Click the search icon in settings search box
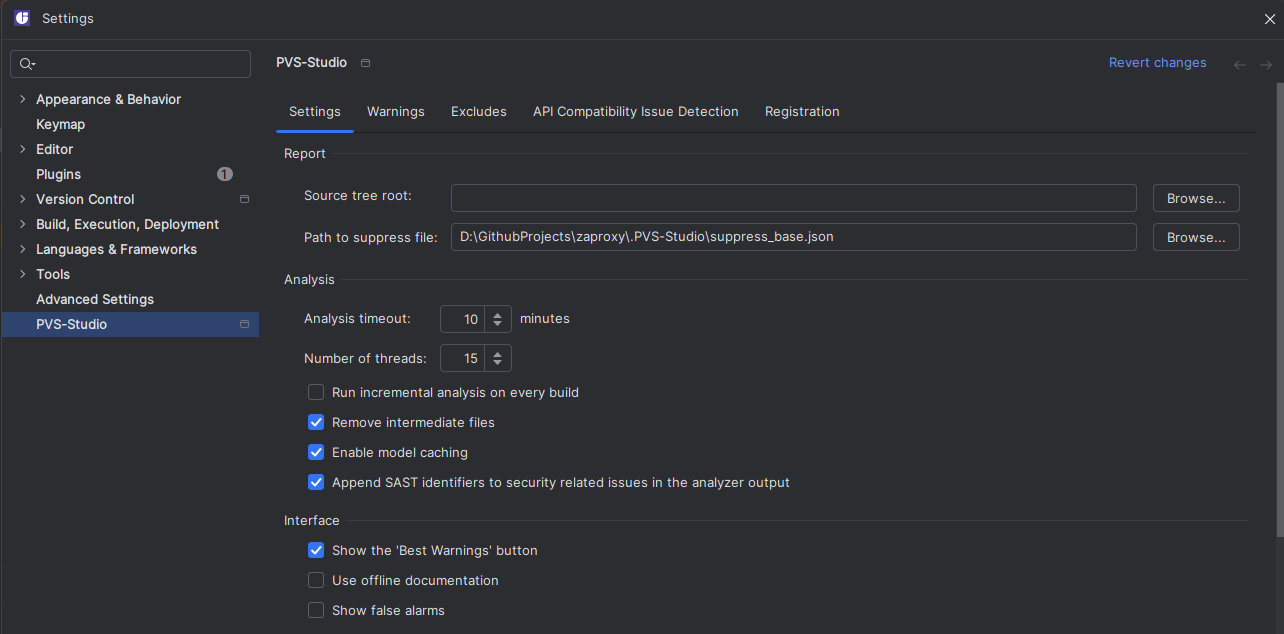1284x634 pixels. click(27, 64)
